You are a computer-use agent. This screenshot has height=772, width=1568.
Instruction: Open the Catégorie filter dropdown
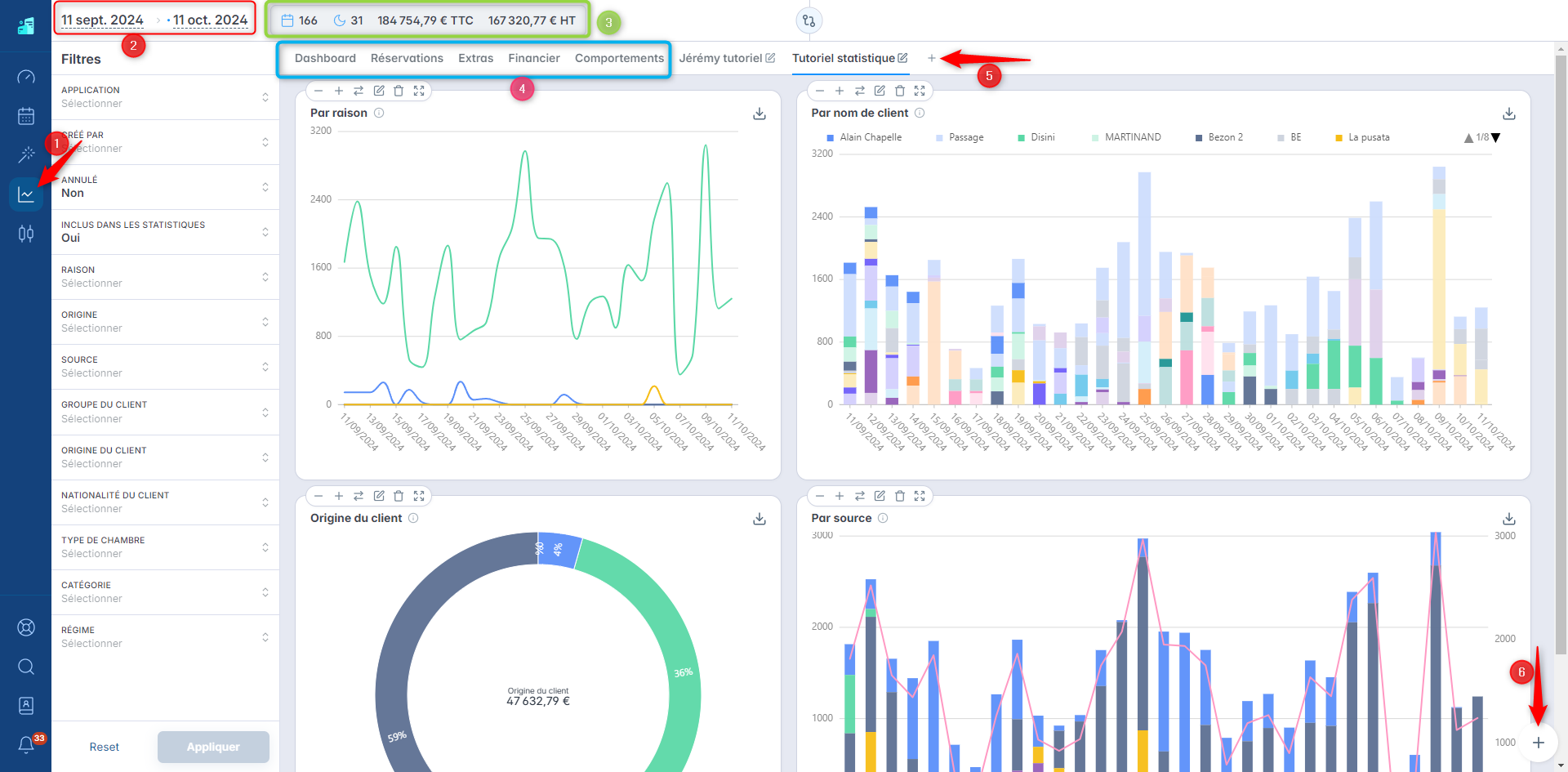click(165, 592)
